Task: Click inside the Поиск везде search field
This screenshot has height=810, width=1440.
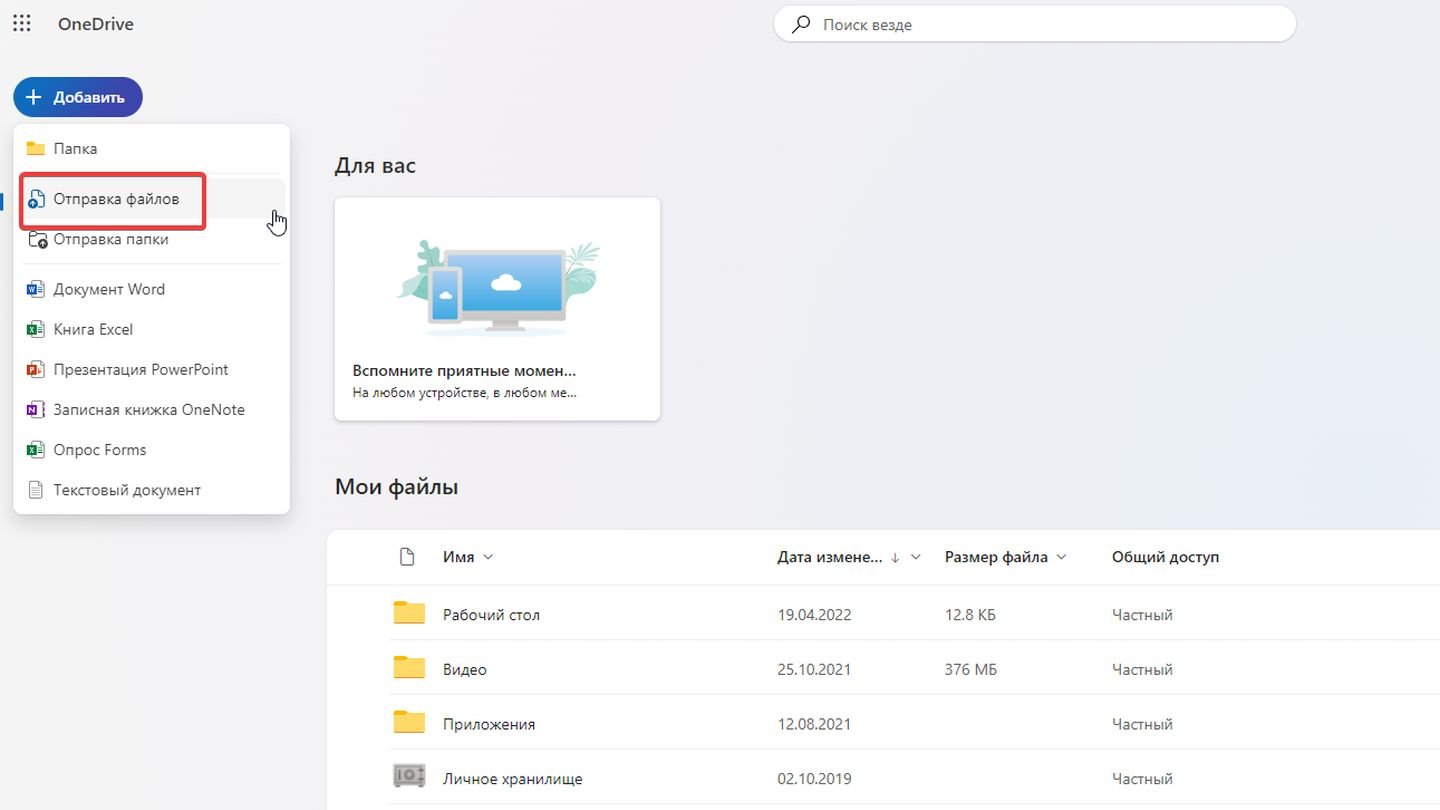Action: tap(1035, 25)
